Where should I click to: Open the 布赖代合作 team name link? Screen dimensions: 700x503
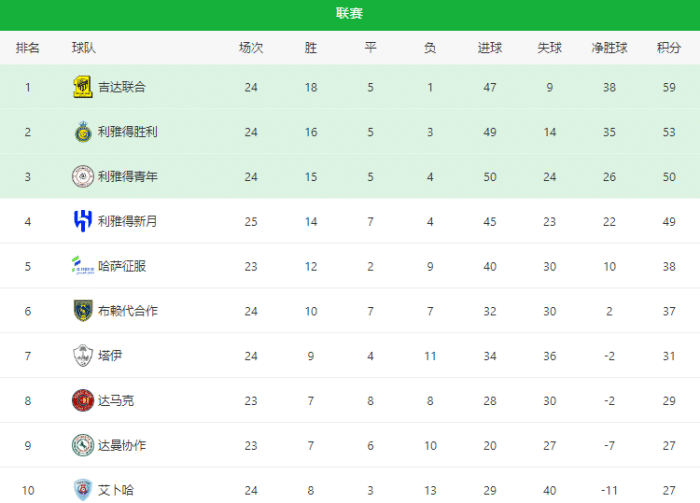(128, 311)
